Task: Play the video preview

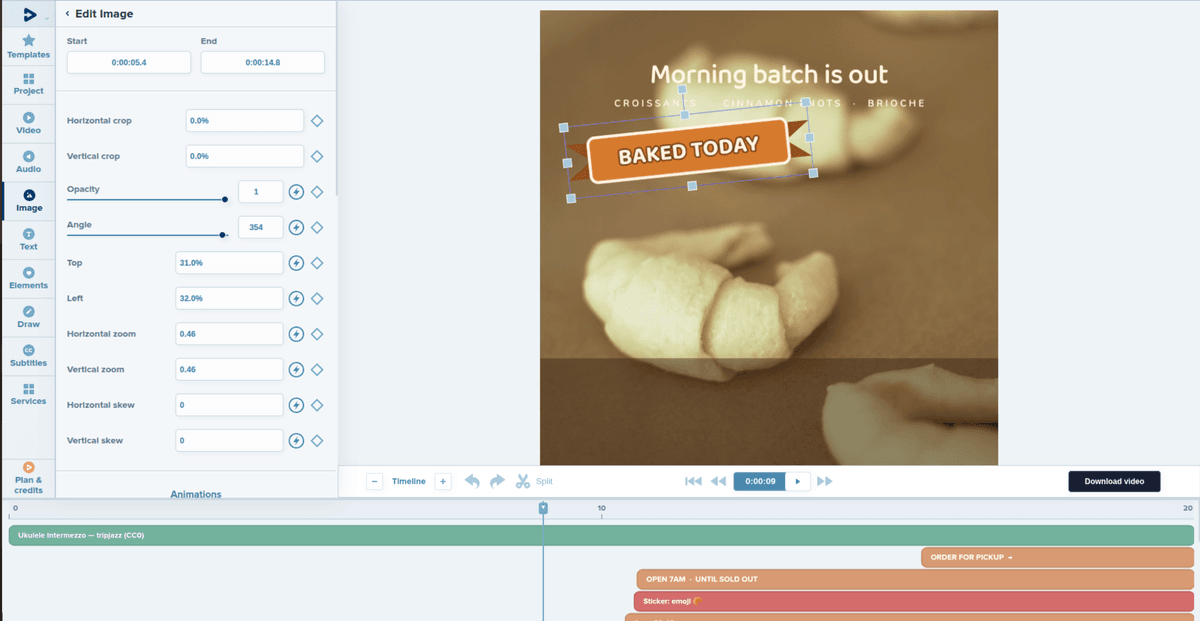Action: pos(798,481)
